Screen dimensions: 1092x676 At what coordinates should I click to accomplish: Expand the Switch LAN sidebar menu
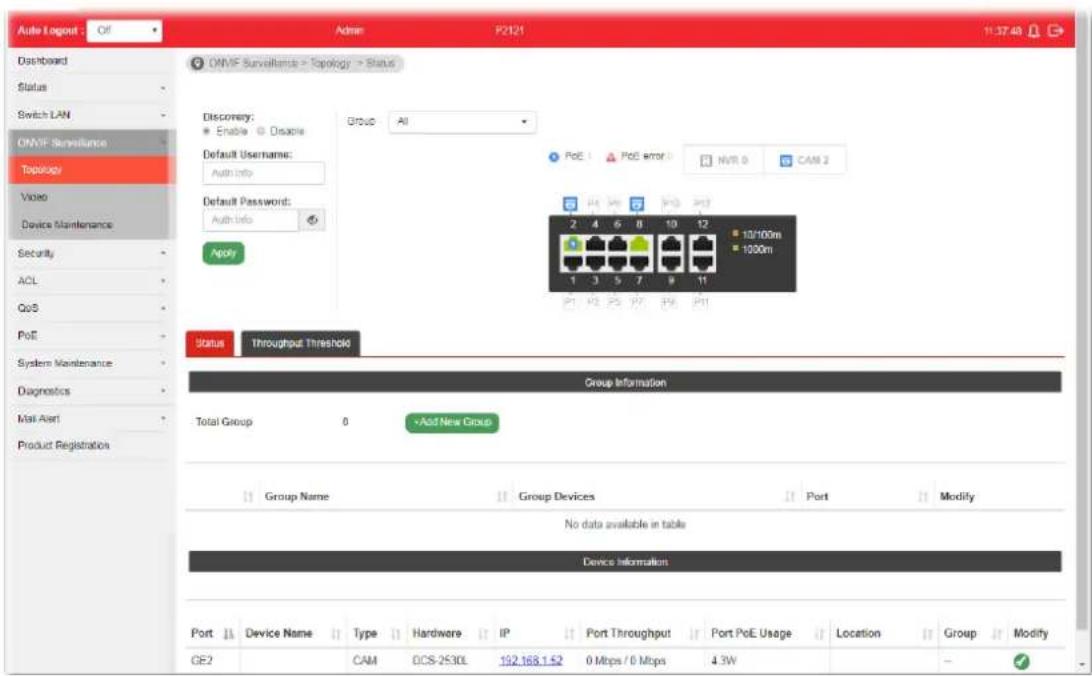[x=91, y=115]
